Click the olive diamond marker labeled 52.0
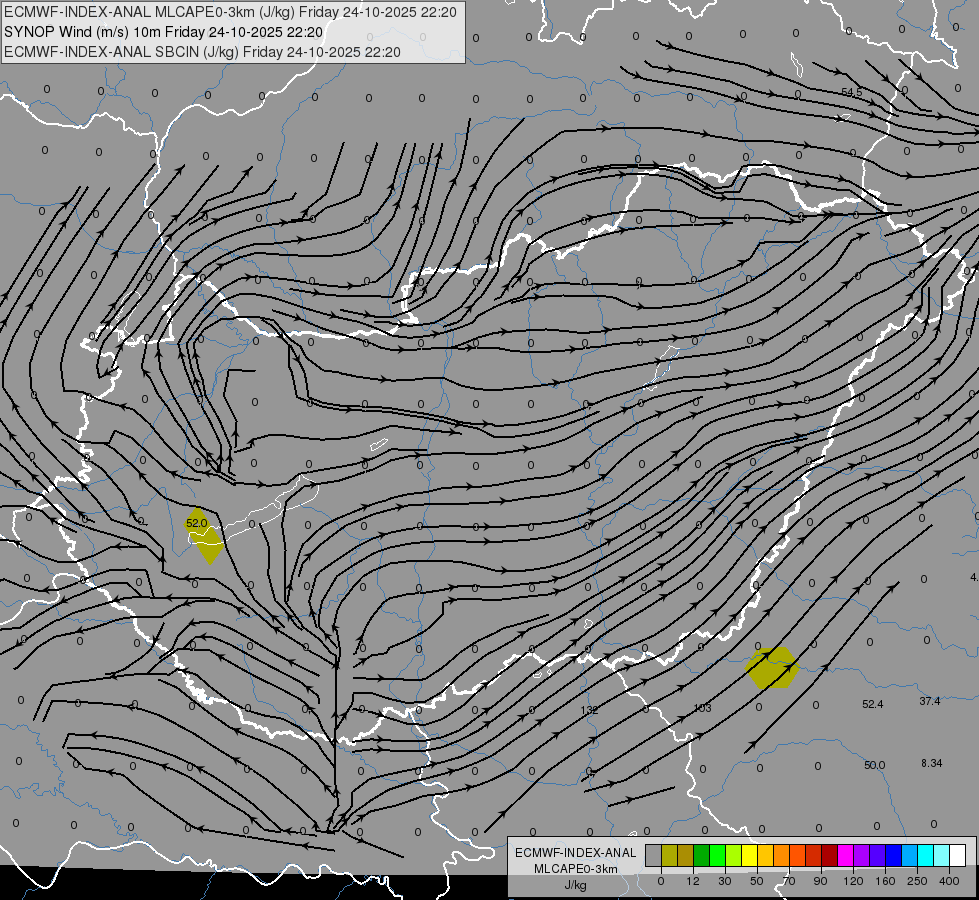The width and height of the screenshot is (979, 900). (204, 536)
